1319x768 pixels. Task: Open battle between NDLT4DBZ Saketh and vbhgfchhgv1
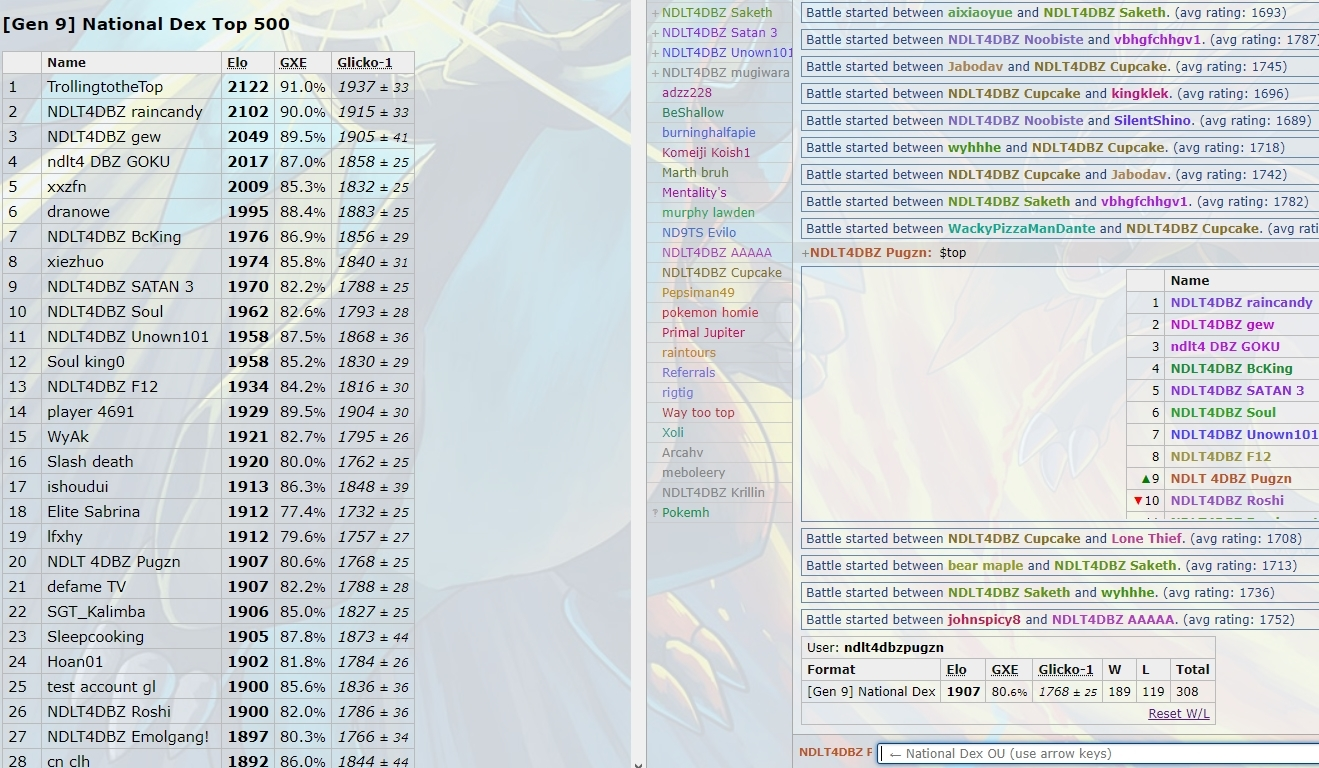pos(1060,202)
